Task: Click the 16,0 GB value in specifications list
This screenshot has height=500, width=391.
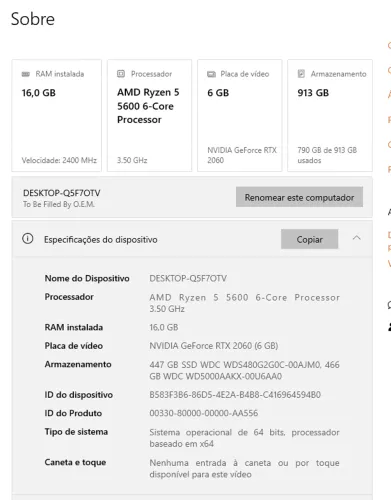Action: tap(164, 327)
